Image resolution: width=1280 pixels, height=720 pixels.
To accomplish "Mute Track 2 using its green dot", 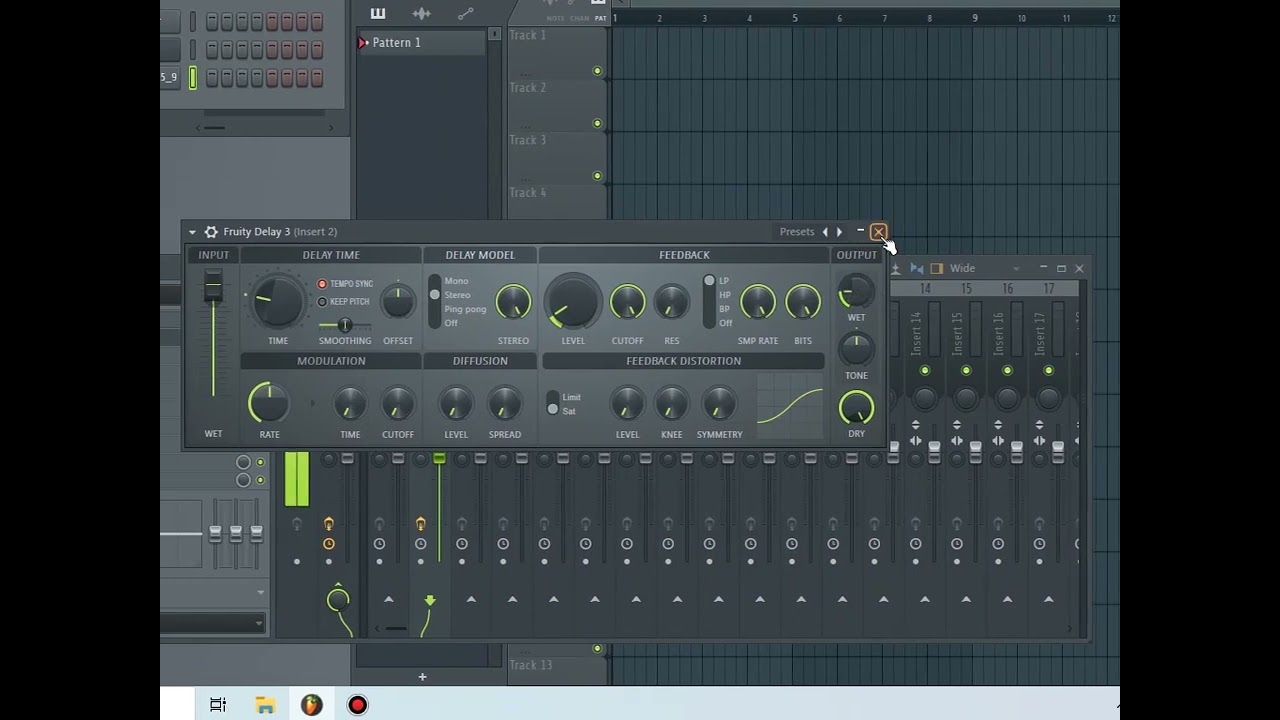I will pyautogui.click(x=597, y=123).
